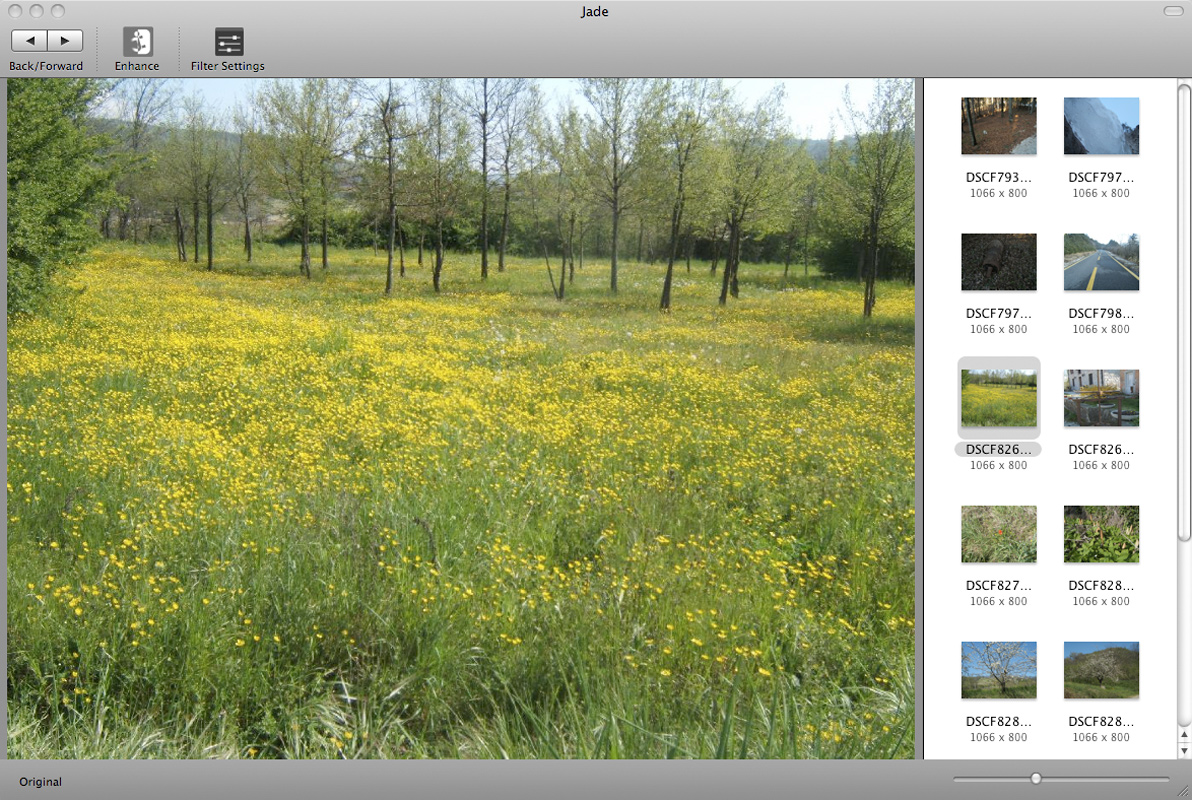Image resolution: width=1192 pixels, height=800 pixels.
Task: Click the "DSCF827..." file name label
Action: [998, 586]
